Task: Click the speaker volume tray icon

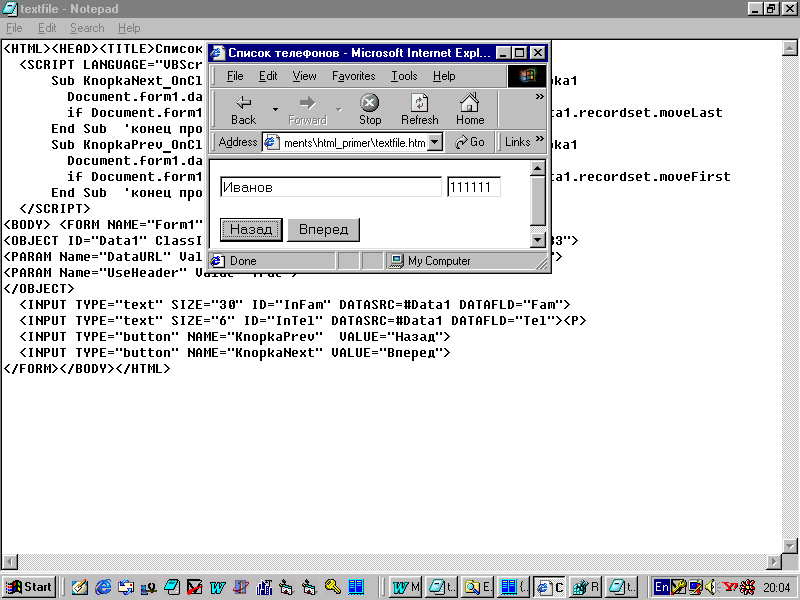Action: 711,587
